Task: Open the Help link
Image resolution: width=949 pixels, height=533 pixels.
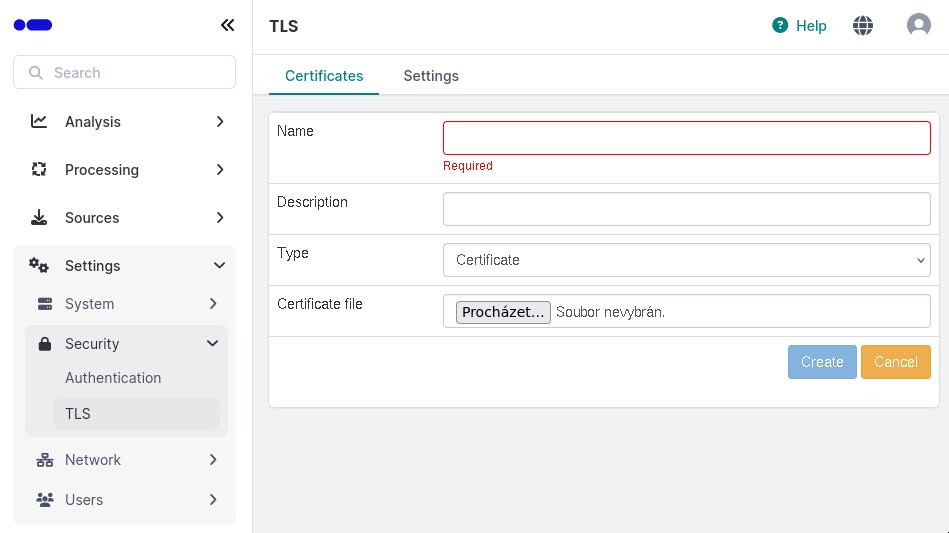Action: click(x=811, y=25)
